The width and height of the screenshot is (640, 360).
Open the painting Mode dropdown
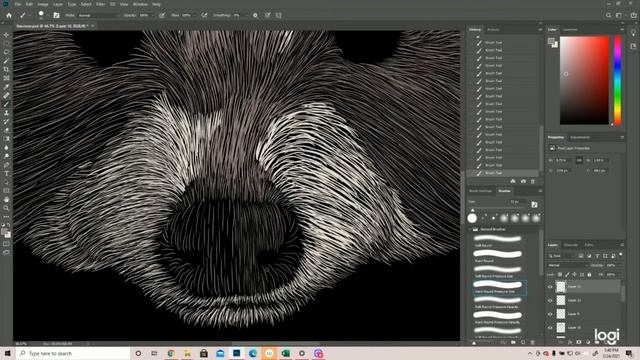click(98, 15)
